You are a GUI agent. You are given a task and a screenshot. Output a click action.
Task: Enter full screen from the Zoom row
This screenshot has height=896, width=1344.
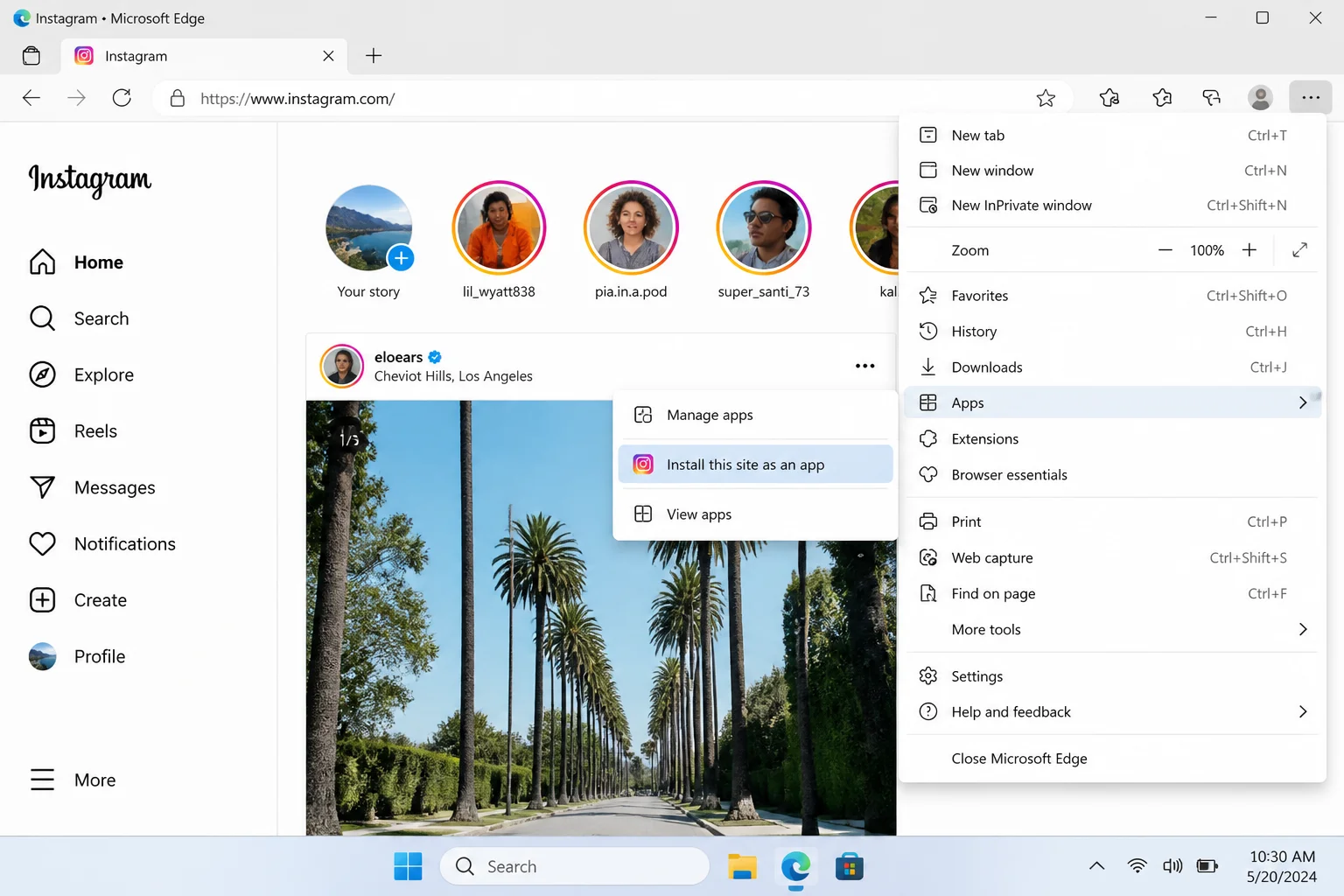click(x=1299, y=250)
